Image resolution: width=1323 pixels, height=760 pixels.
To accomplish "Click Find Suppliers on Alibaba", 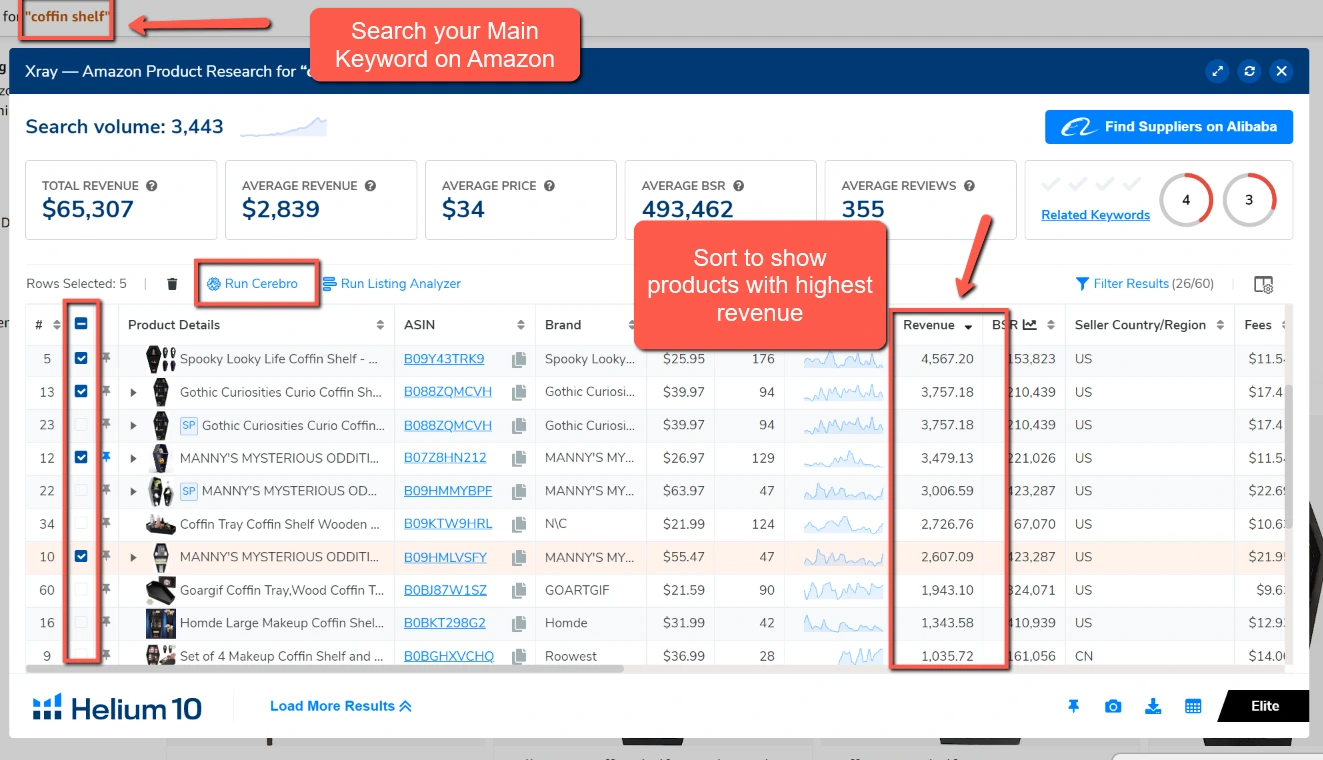I will (x=1168, y=126).
